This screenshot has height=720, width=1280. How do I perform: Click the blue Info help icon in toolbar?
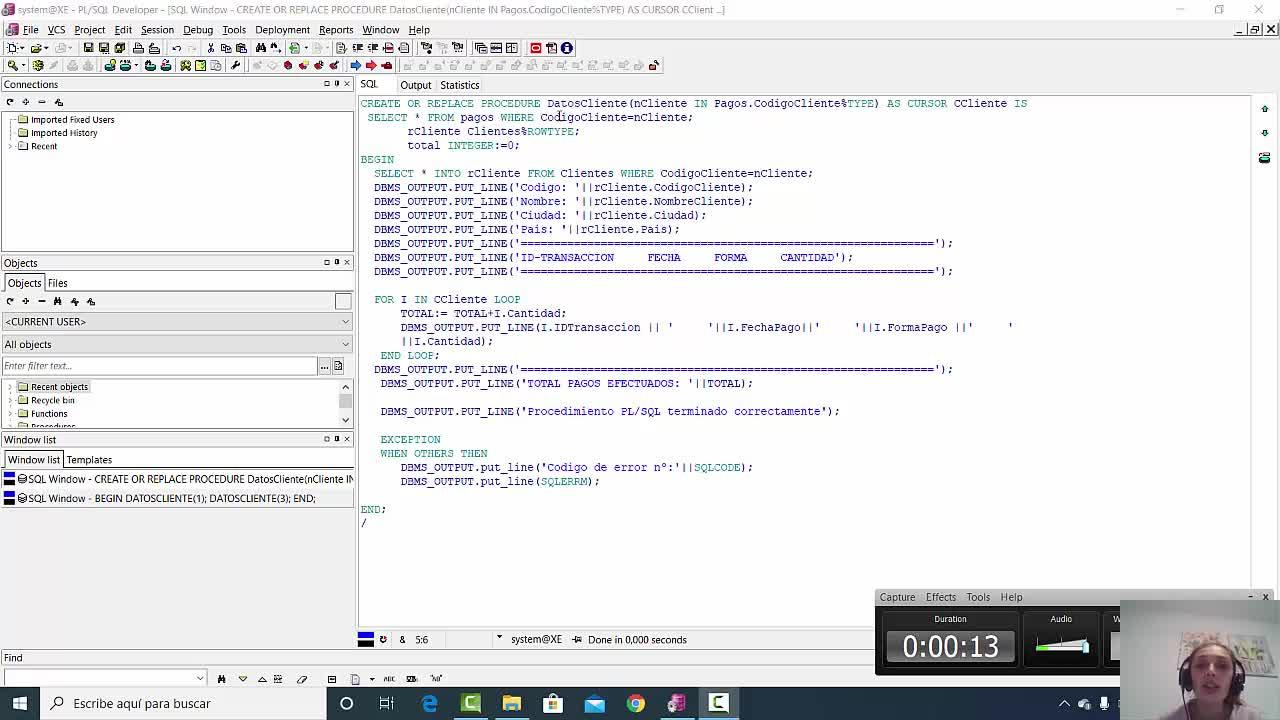pyautogui.click(x=567, y=48)
